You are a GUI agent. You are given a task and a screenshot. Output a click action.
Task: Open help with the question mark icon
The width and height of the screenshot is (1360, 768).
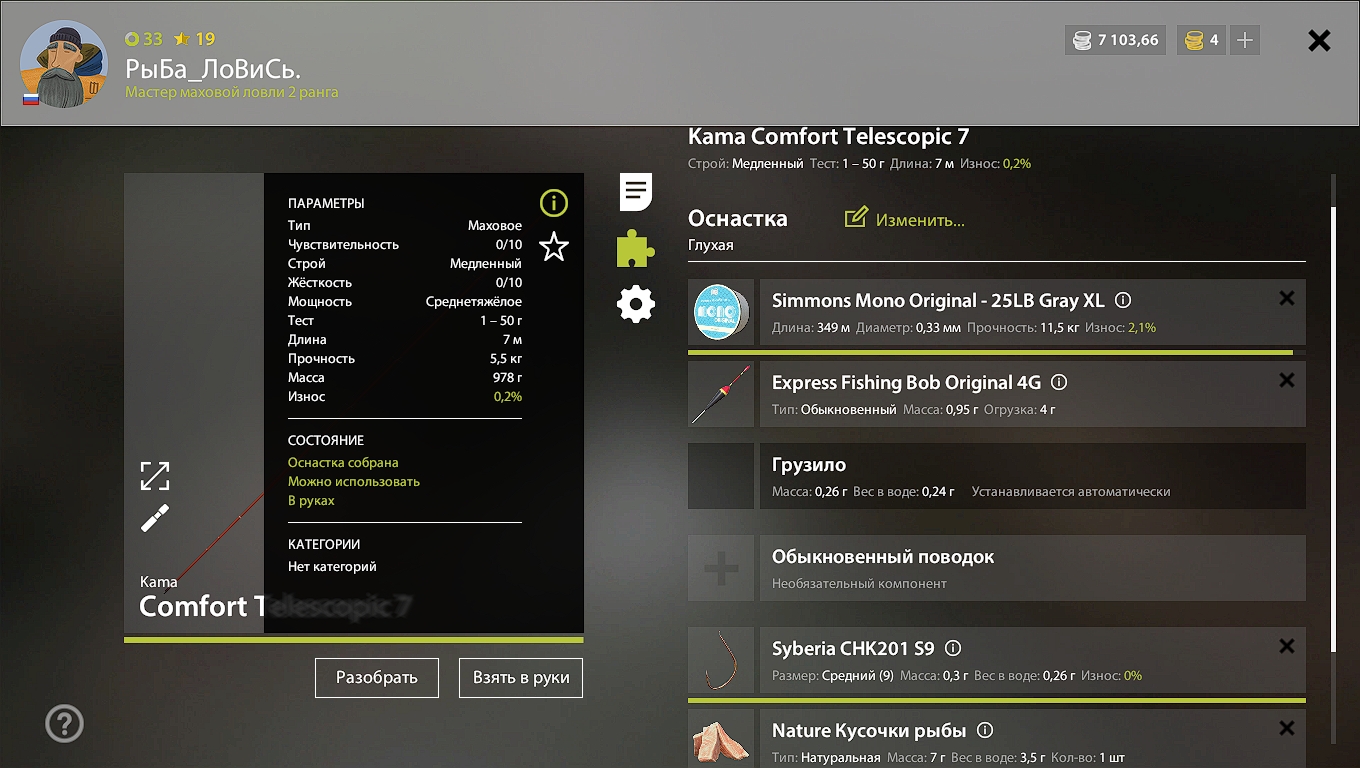(65, 723)
